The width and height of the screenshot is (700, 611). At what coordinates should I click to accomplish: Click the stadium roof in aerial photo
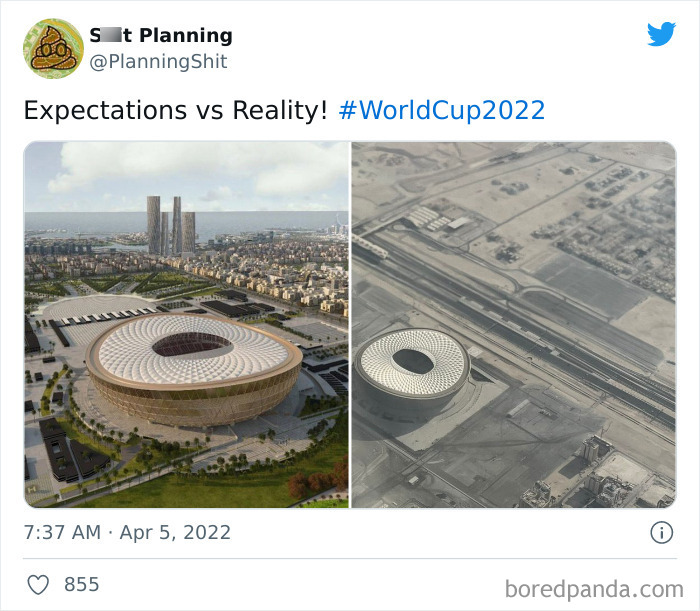coord(412,363)
